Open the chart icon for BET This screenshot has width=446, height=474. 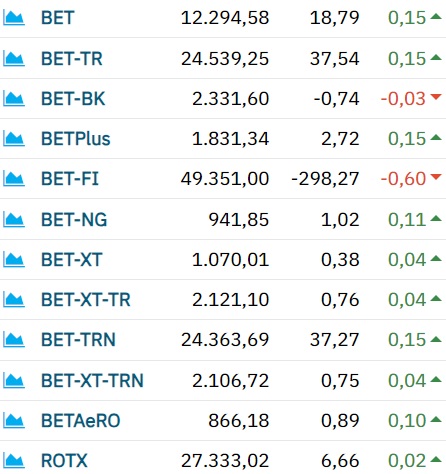tap(14, 18)
